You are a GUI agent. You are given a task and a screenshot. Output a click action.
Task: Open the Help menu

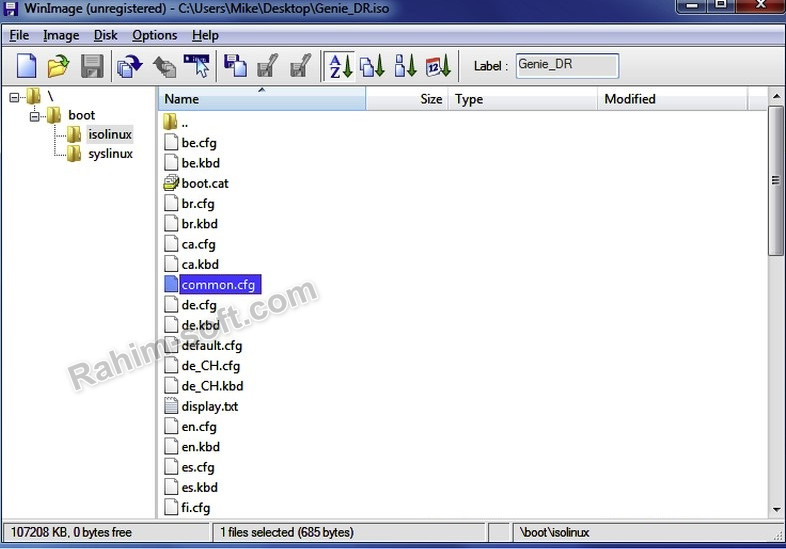tap(205, 35)
